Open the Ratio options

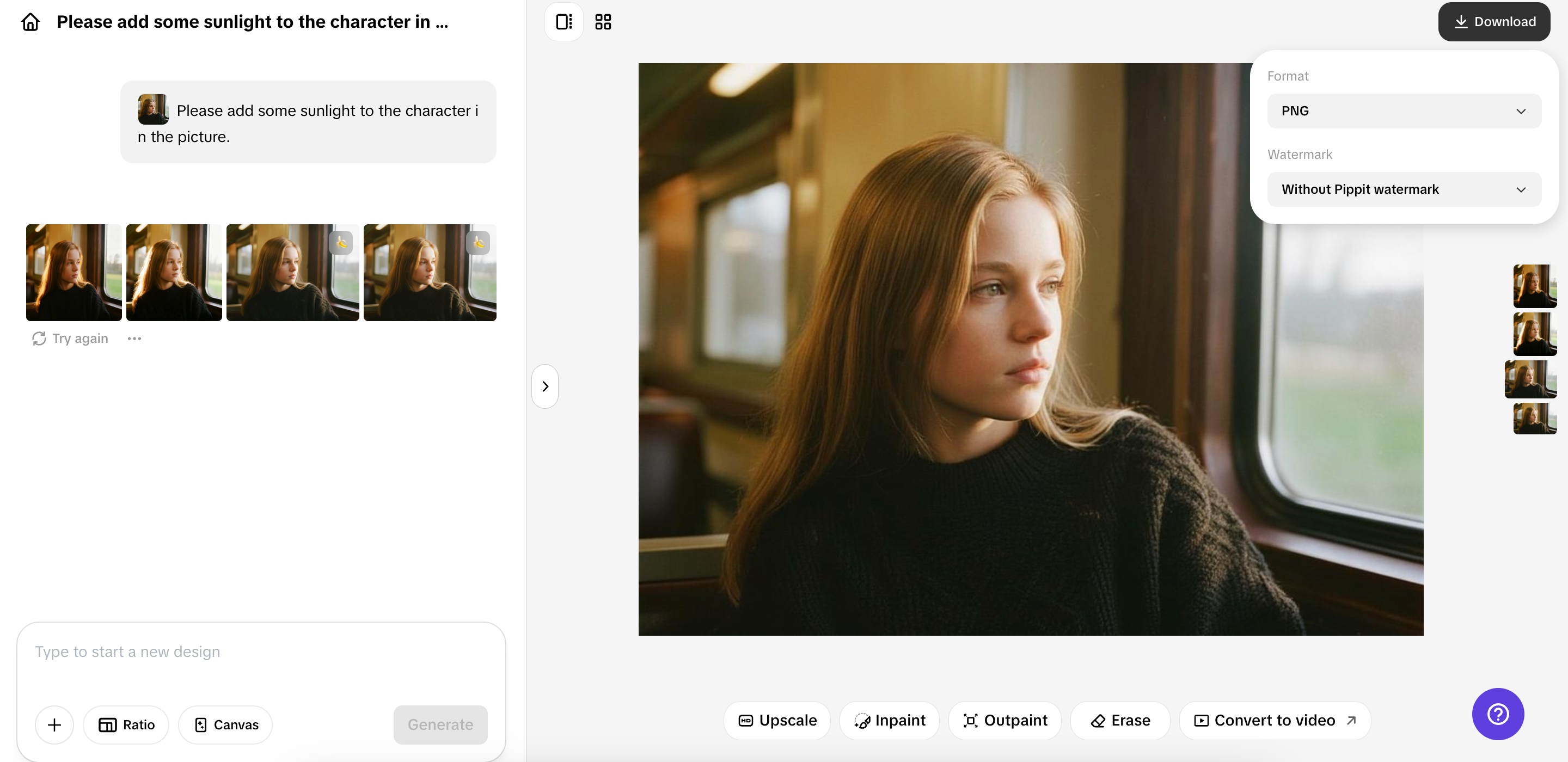[126, 724]
